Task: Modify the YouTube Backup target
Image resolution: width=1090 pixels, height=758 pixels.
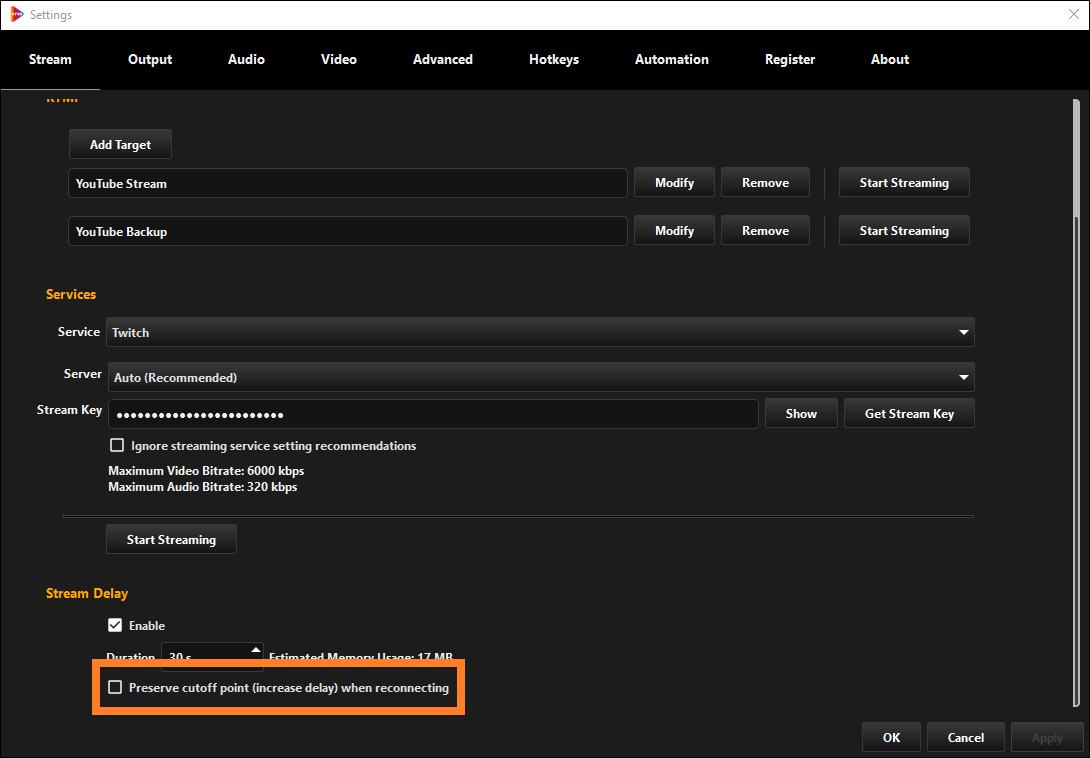Action: click(x=674, y=230)
